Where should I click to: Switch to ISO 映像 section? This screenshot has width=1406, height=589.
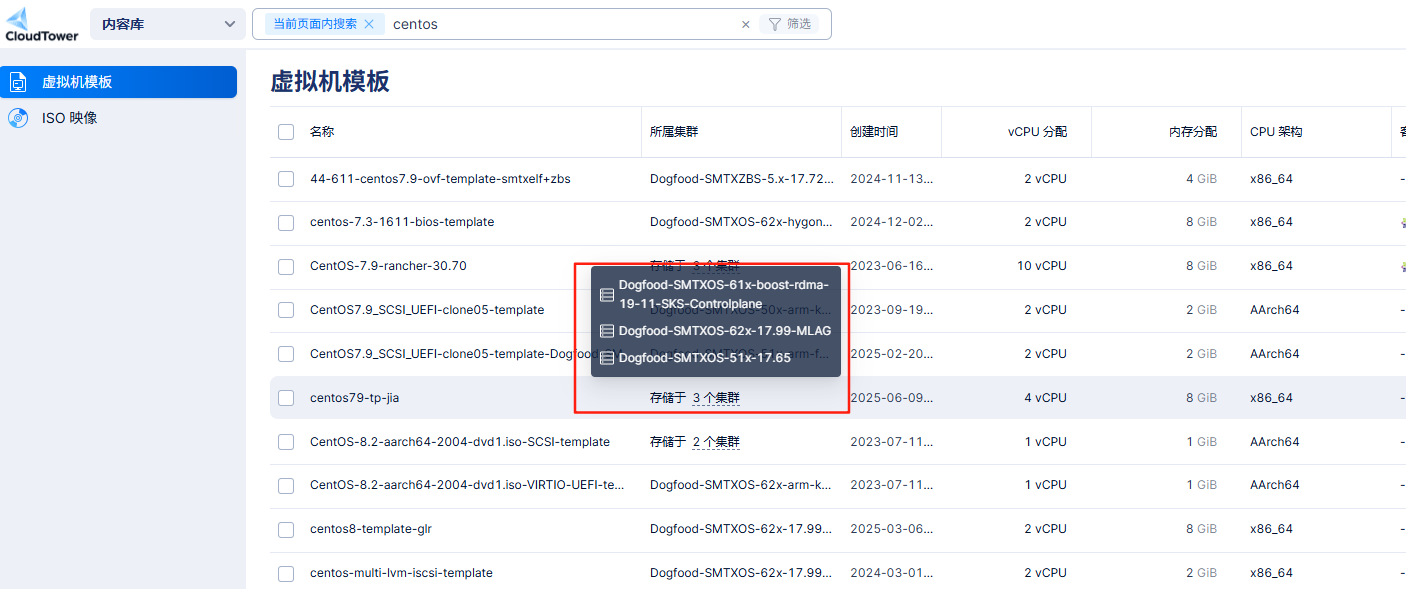pyautogui.click(x=69, y=118)
